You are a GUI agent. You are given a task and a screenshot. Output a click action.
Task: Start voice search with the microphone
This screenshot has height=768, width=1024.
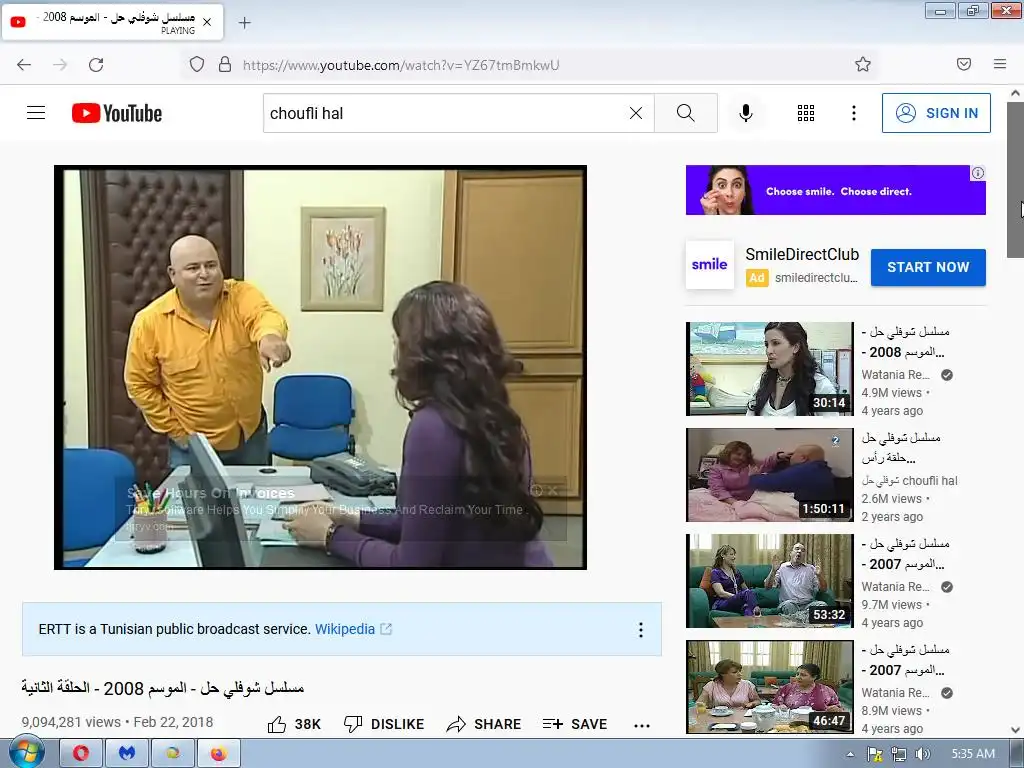pyautogui.click(x=746, y=113)
